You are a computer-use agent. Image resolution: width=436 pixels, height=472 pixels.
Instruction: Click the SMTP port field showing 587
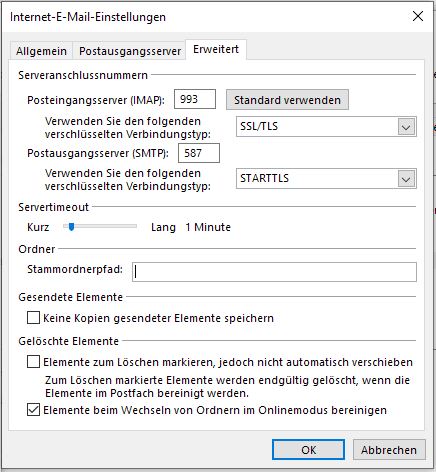(199, 153)
